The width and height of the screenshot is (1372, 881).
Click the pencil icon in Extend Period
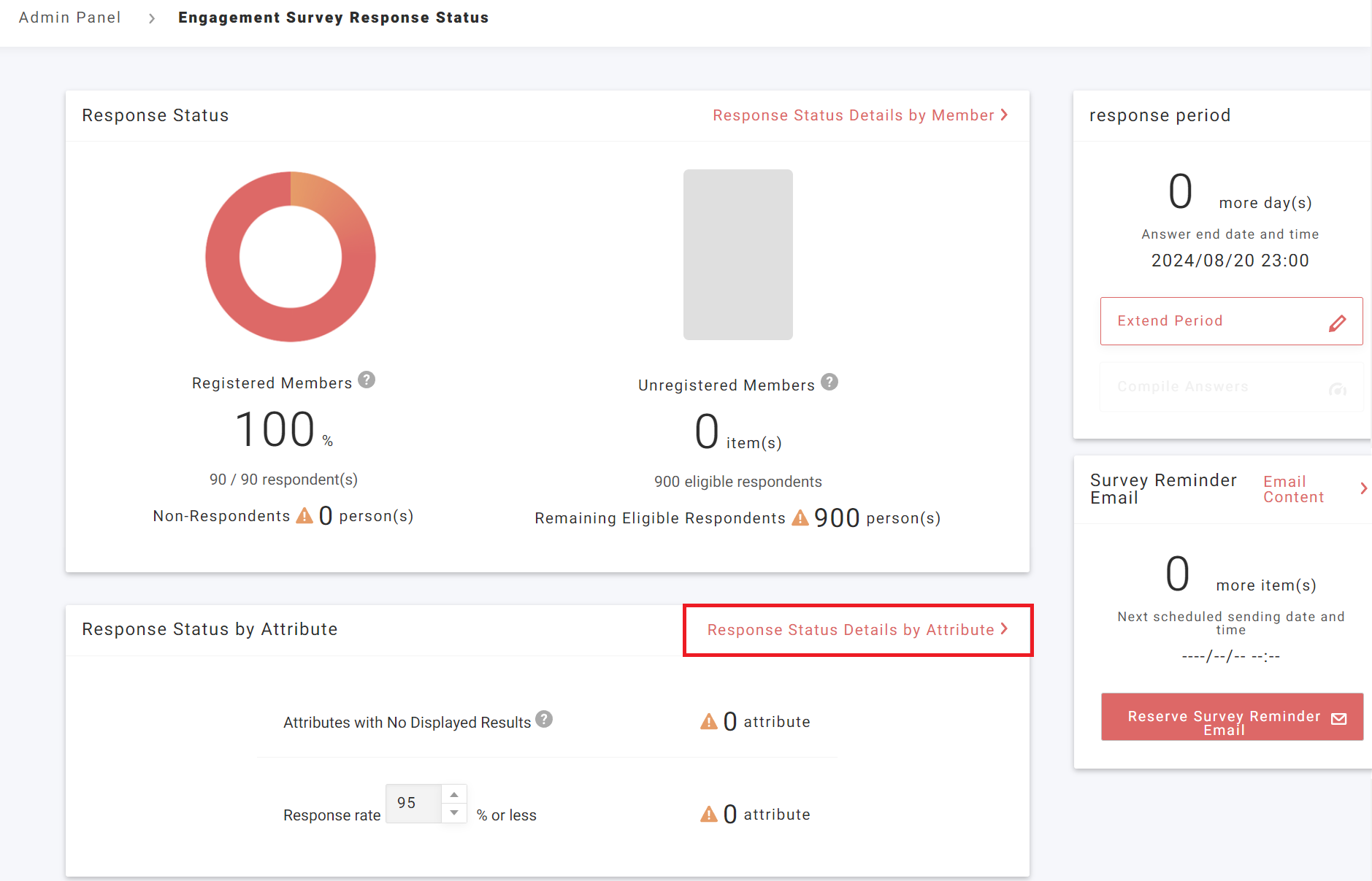pyautogui.click(x=1337, y=323)
